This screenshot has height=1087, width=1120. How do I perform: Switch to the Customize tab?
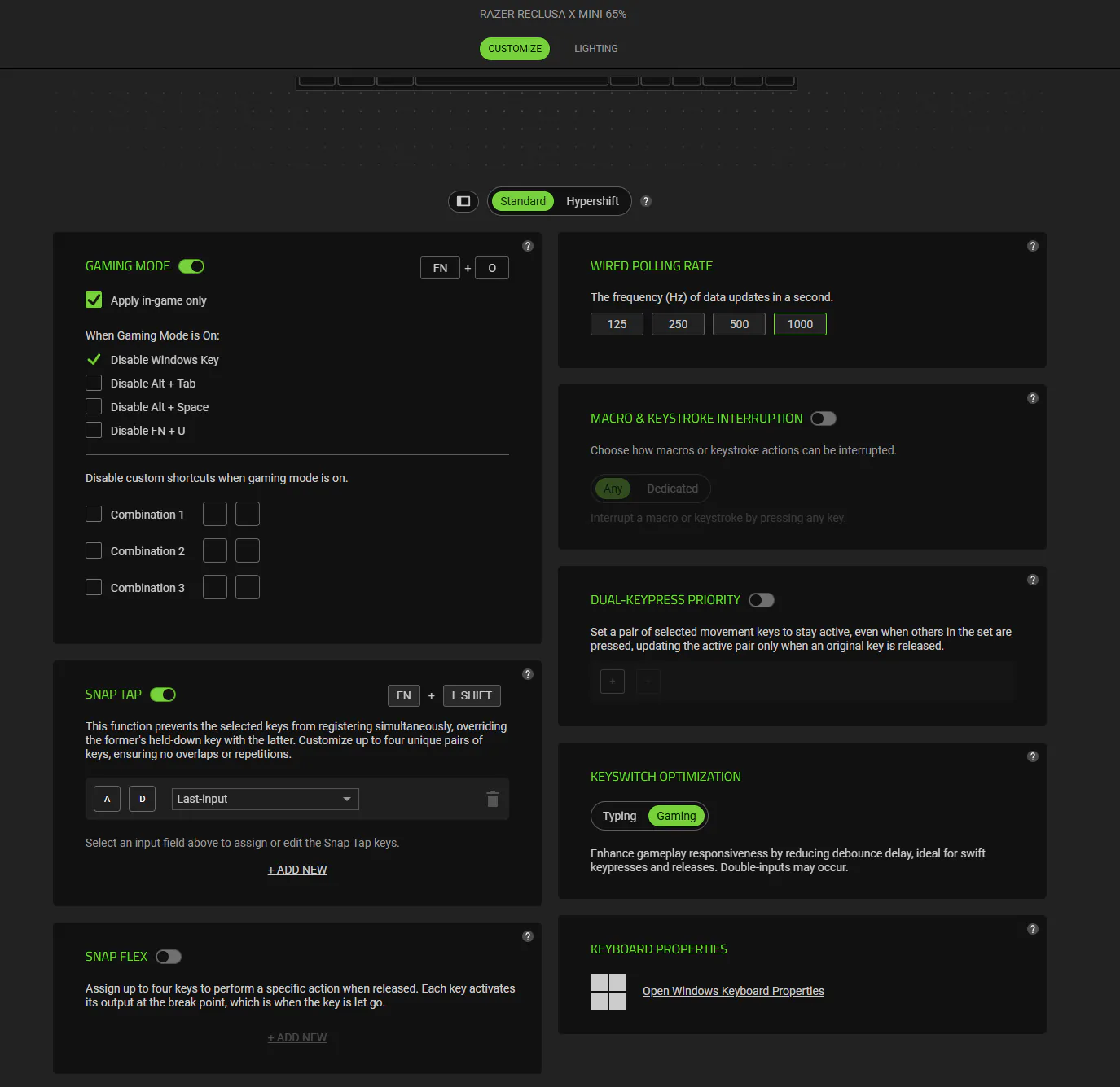pyautogui.click(x=515, y=49)
